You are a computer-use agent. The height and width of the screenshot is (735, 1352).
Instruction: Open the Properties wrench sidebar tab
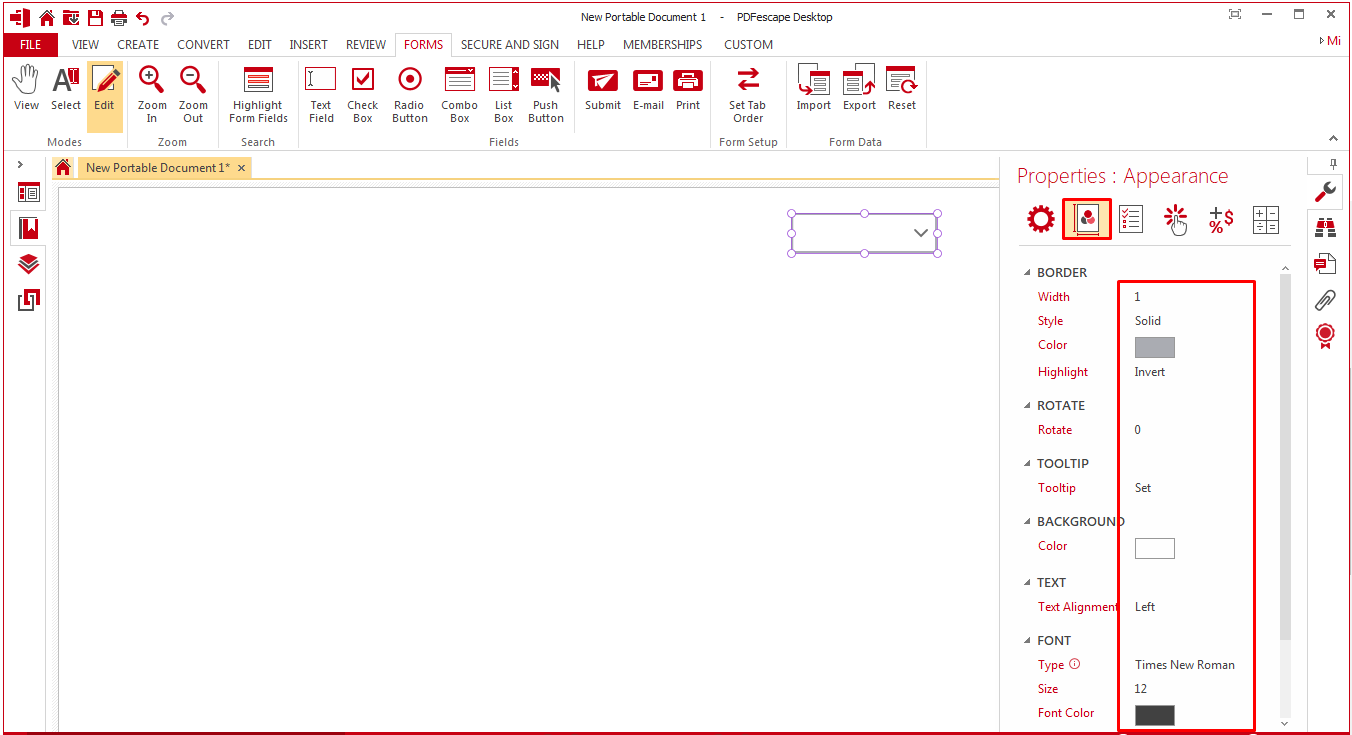pos(1326,192)
